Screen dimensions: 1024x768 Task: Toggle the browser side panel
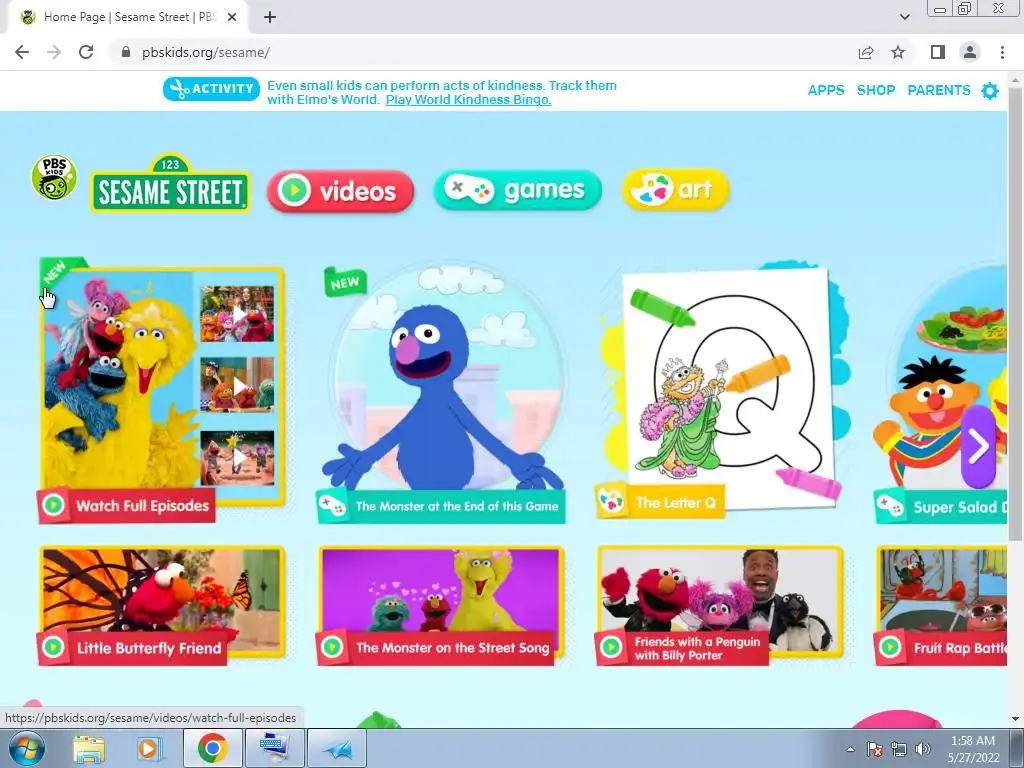point(938,52)
